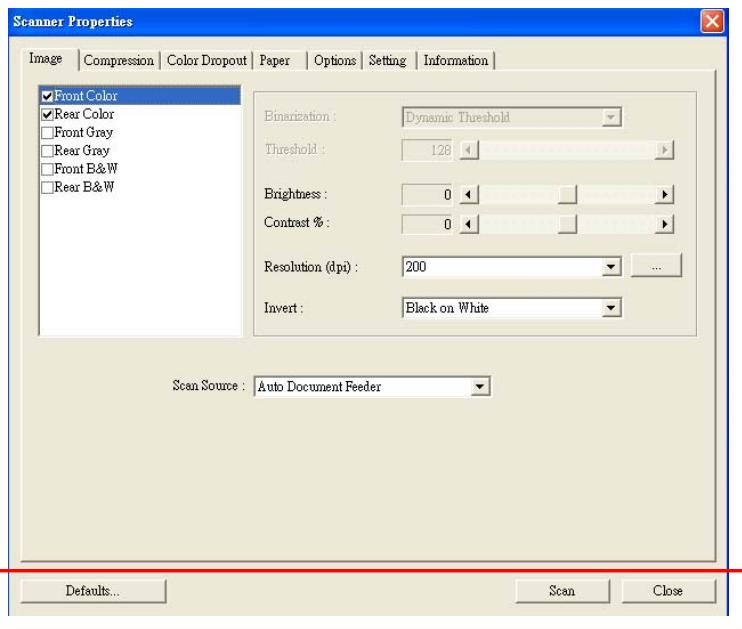Click the Brightness value field
The height and width of the screenshot is (629, 742).
point(427,195)
